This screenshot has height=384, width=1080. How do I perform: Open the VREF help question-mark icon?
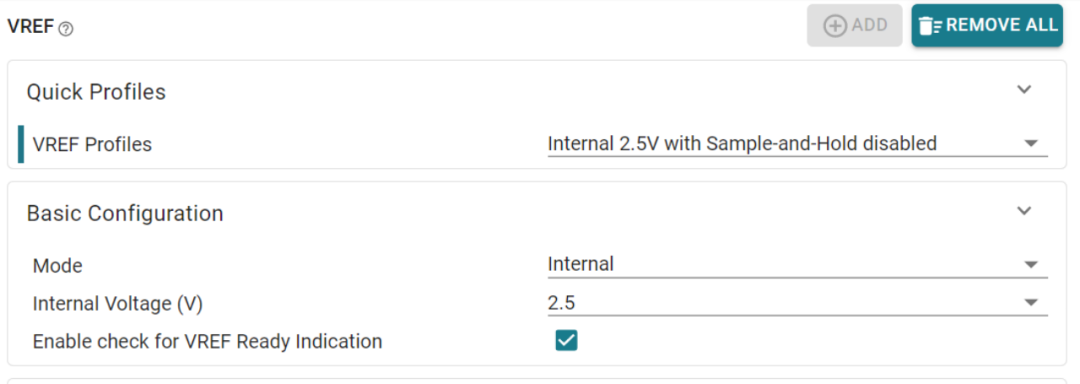pyautogui.click(x=66, y=29)
